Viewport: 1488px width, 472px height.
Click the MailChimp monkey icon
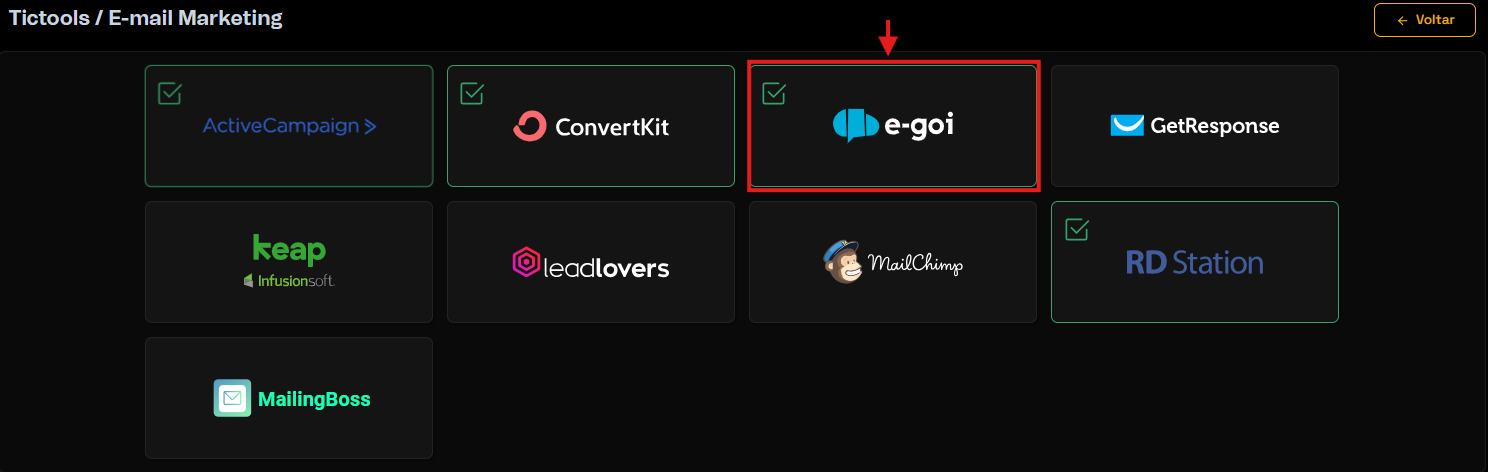tap(842, 262)
